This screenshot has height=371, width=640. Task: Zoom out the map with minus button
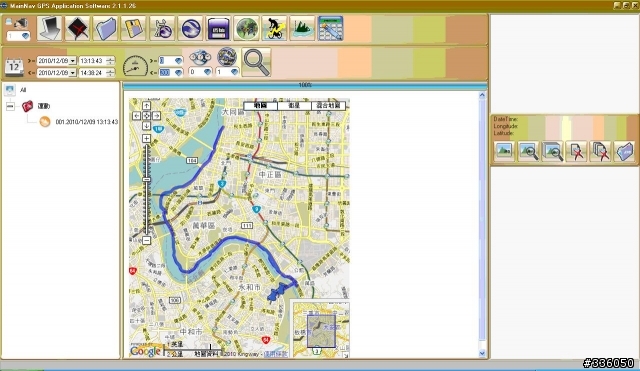(146, 240)
